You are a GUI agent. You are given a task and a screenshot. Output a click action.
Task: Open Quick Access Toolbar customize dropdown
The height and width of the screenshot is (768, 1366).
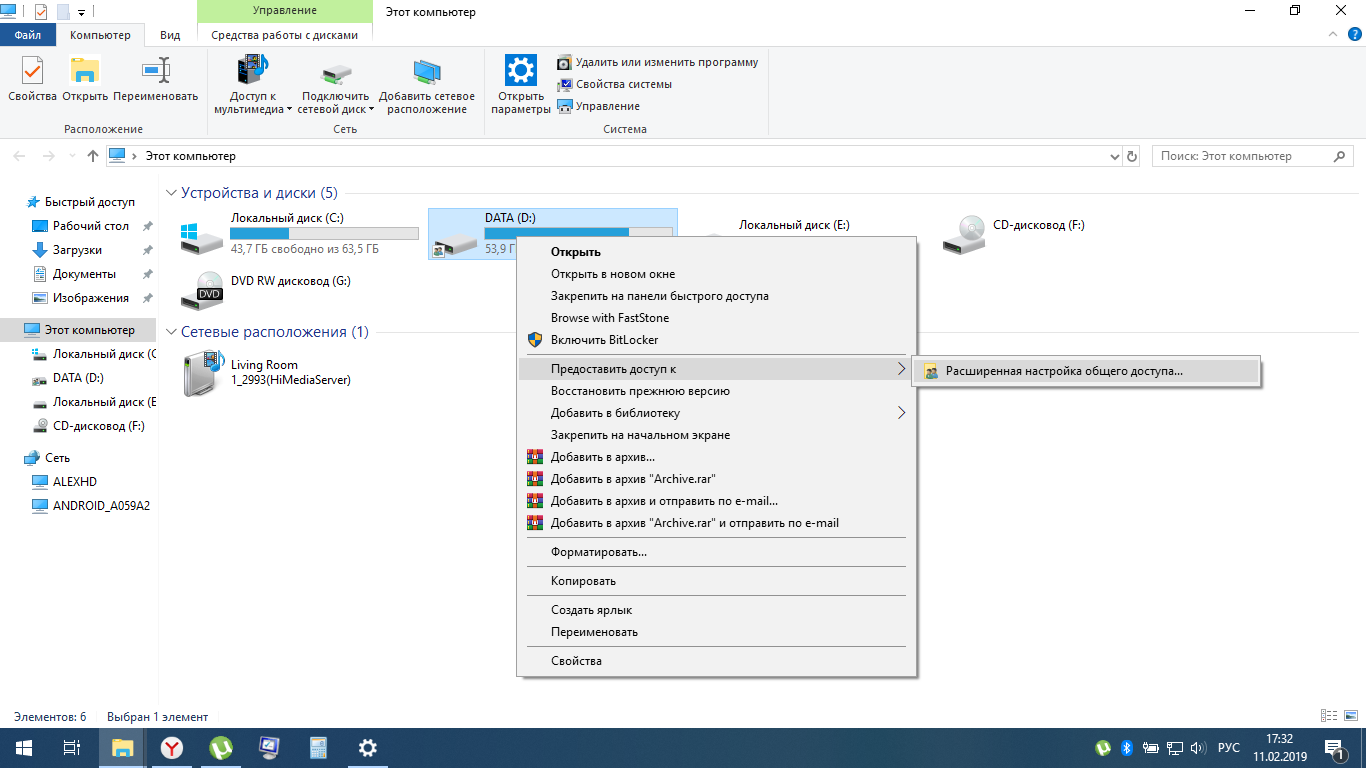click(x=81, y=12)
